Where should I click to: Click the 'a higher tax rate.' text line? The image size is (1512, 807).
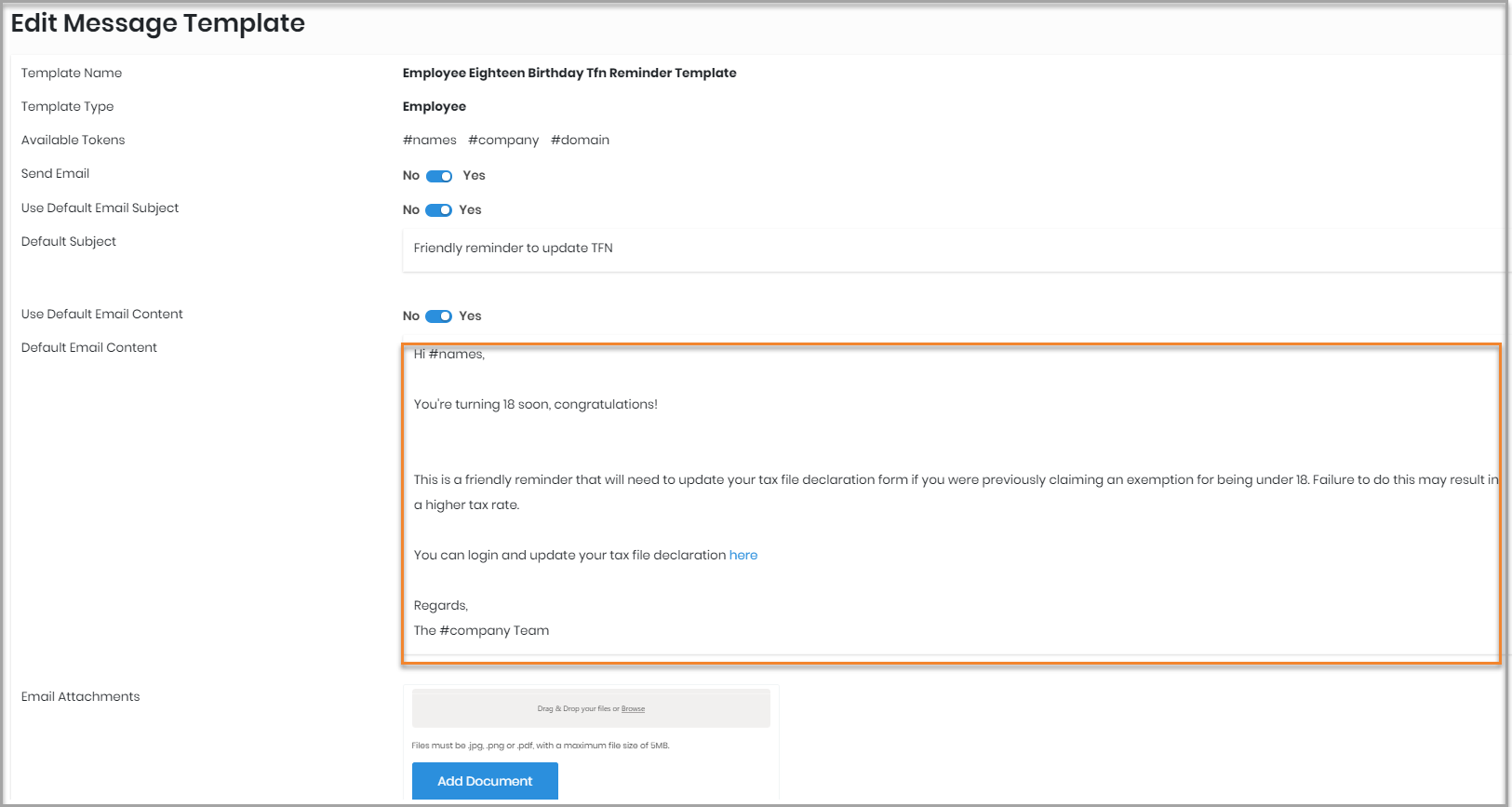[x=466, y=505]
